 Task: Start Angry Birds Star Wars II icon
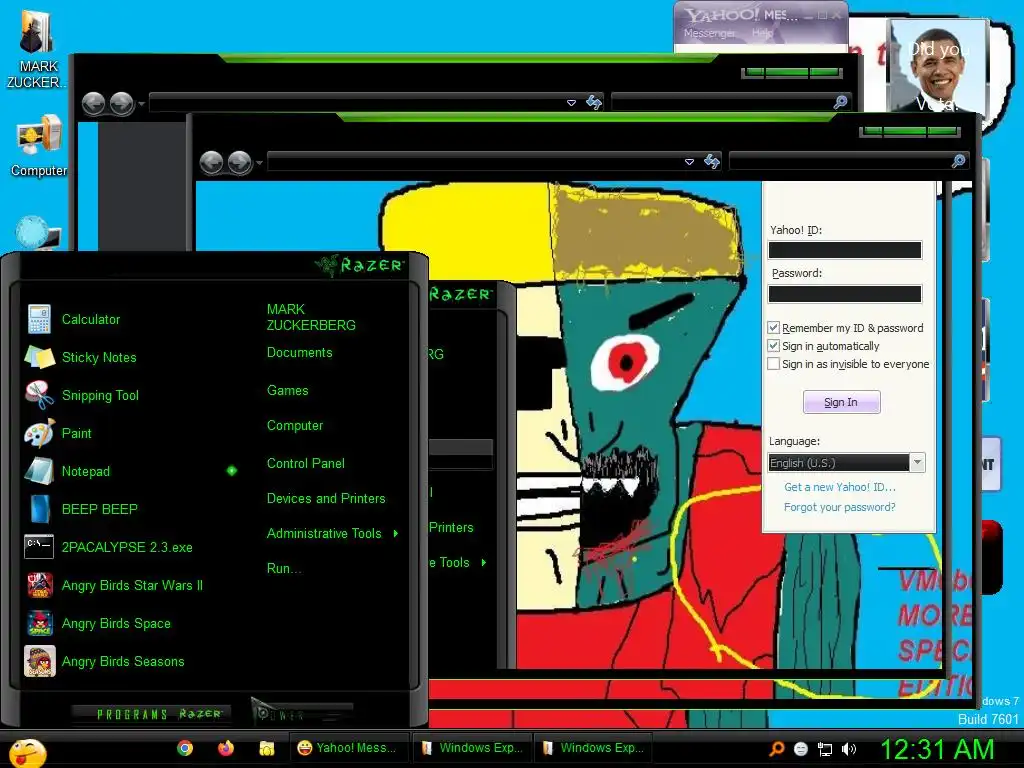[40, 585]
